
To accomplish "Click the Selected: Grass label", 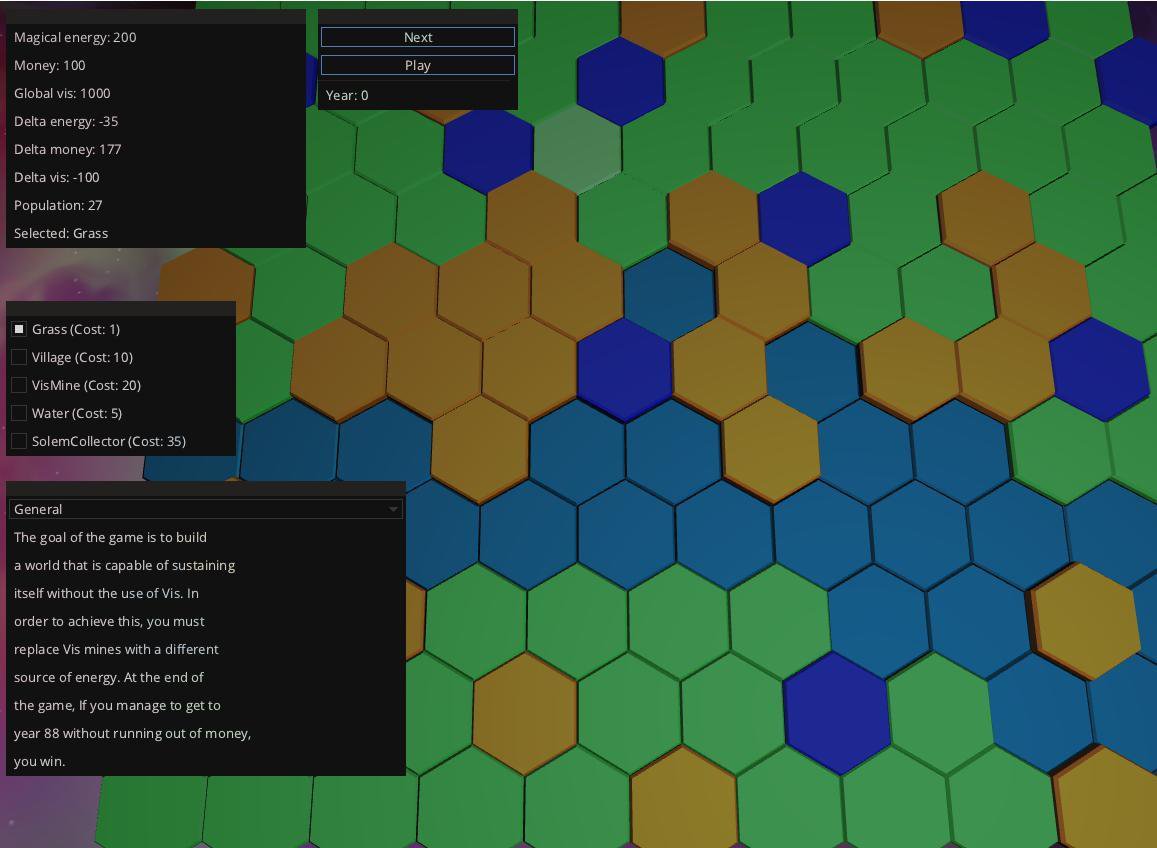I will (61, 233).
